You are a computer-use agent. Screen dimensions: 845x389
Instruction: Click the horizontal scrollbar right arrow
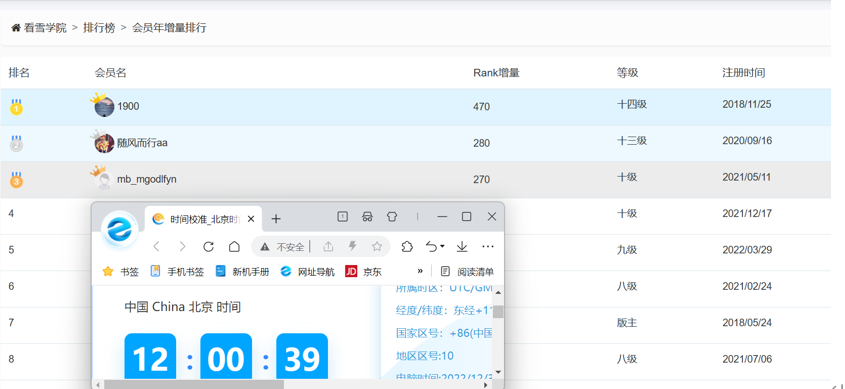pyautogui.click(x=486, y=385)
